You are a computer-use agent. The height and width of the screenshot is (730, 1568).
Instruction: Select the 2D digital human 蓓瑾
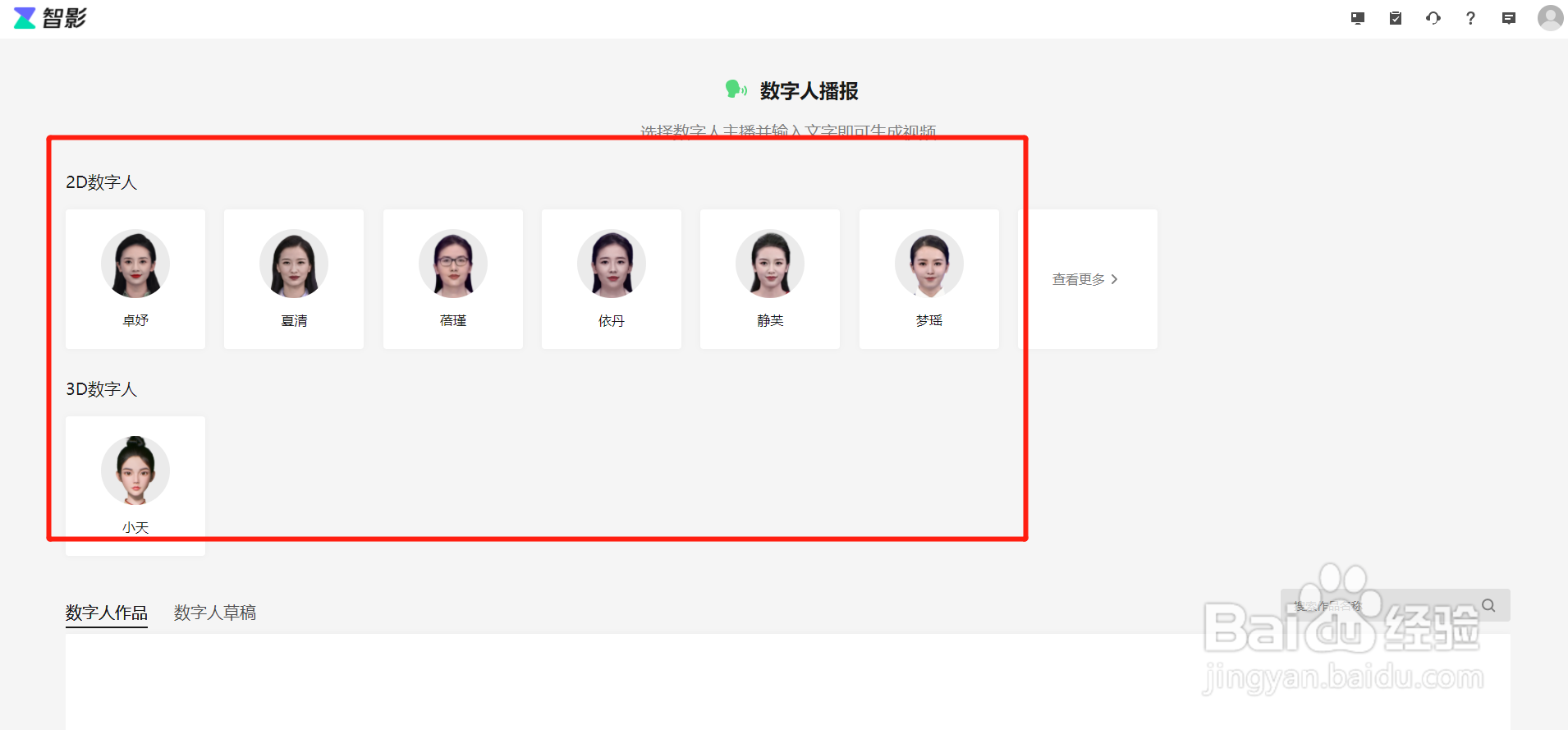tap(453, 279)
